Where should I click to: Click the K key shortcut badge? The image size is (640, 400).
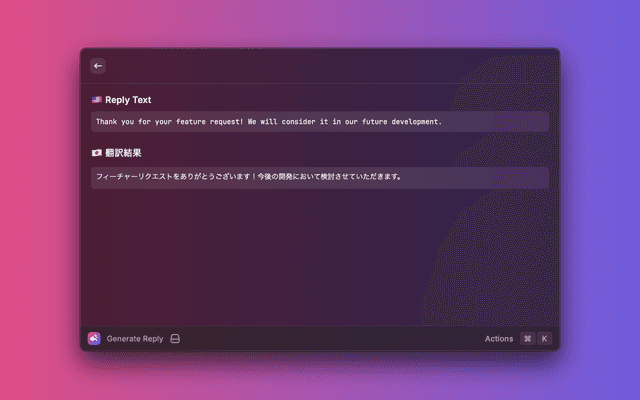click(545, 339)
